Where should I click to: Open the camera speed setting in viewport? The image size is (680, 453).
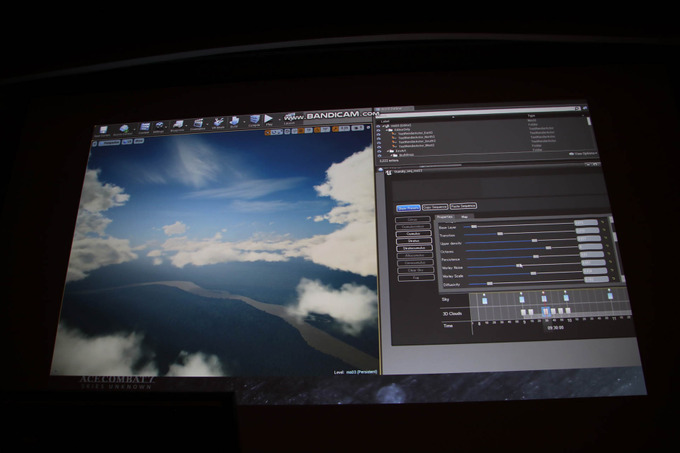357,128
